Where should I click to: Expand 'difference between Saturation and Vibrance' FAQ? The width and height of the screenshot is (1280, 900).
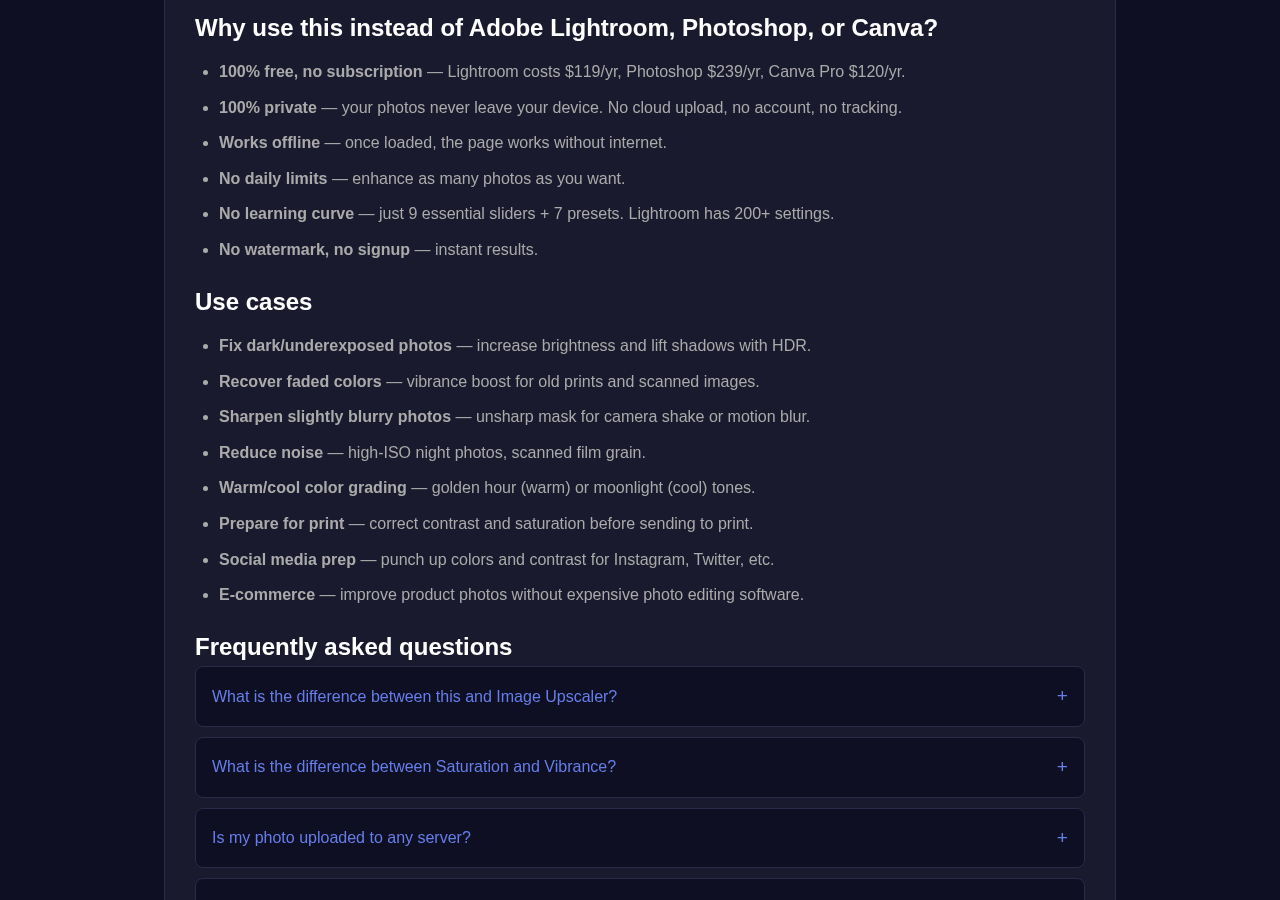pyautogui.click(x=640, y=767)
